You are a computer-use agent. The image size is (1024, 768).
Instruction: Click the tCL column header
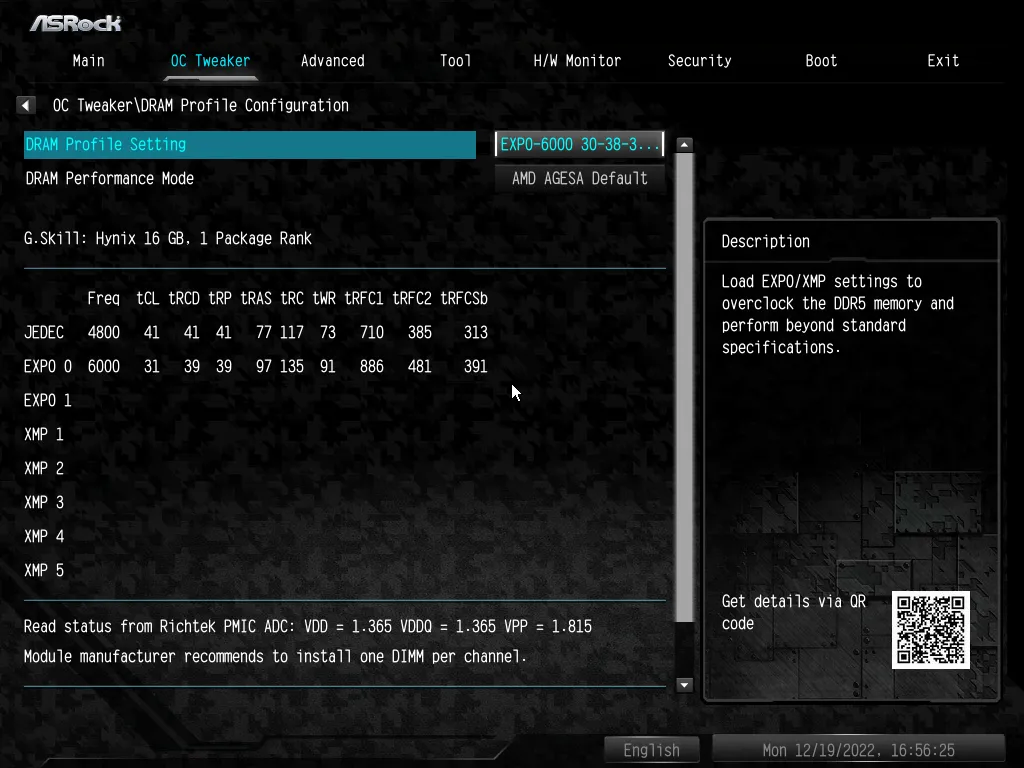[148, 298]
